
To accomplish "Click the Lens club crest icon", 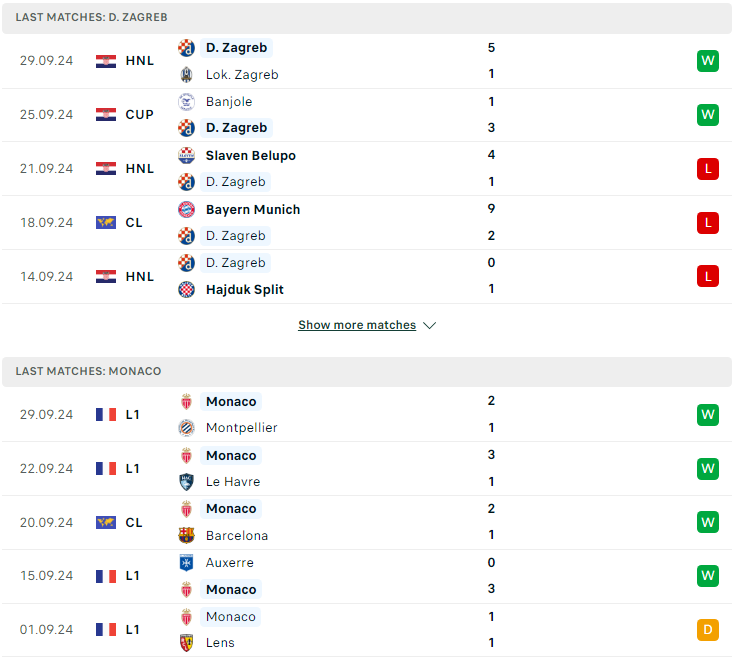I will [x=186, y=643].
